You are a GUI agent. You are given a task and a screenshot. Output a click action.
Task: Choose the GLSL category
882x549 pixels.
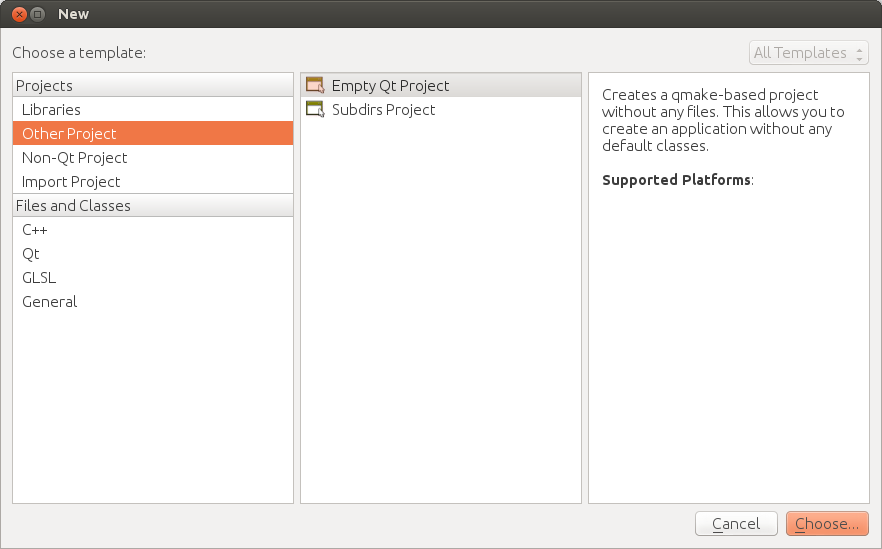click(x=39, y=278)
